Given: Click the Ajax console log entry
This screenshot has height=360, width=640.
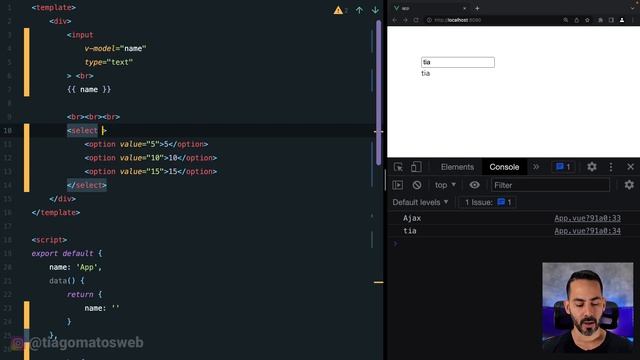Looking at the screenshot, I should (x=412, y=218).
